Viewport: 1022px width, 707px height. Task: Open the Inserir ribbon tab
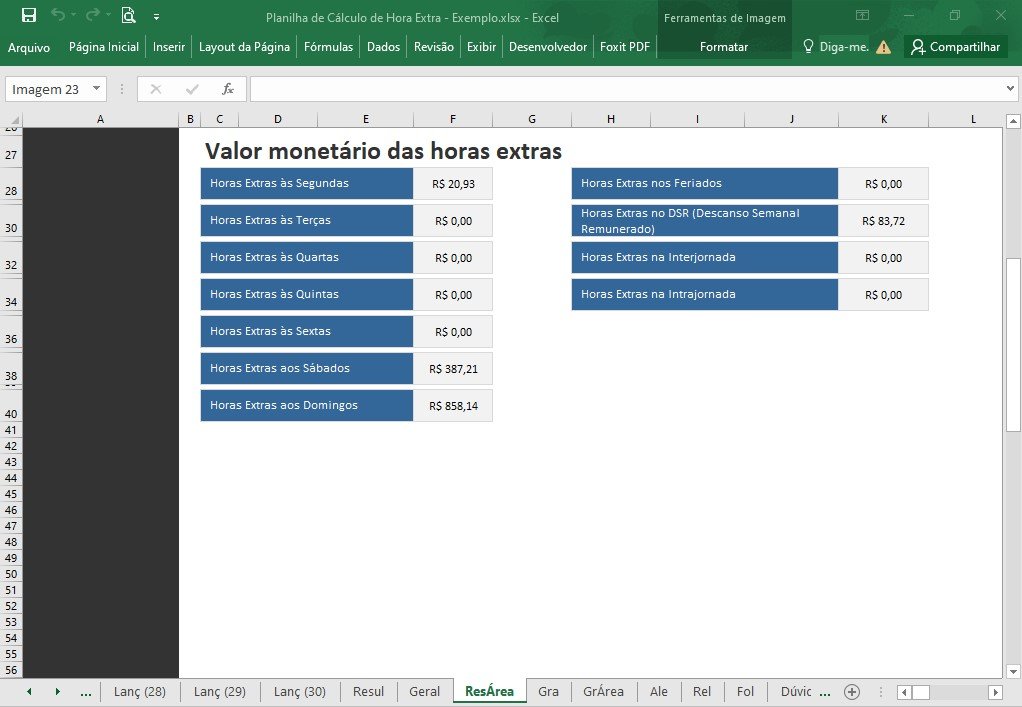coord(169,47)
